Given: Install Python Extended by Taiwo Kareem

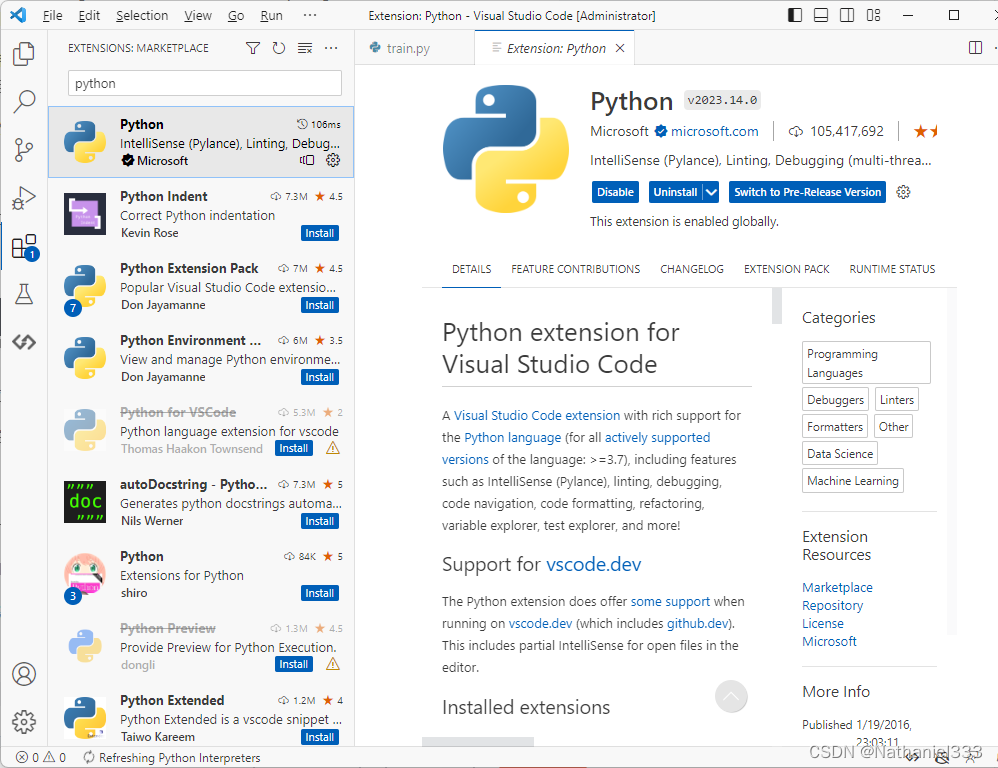Looking at the screenshot, I should pos(320,737).
